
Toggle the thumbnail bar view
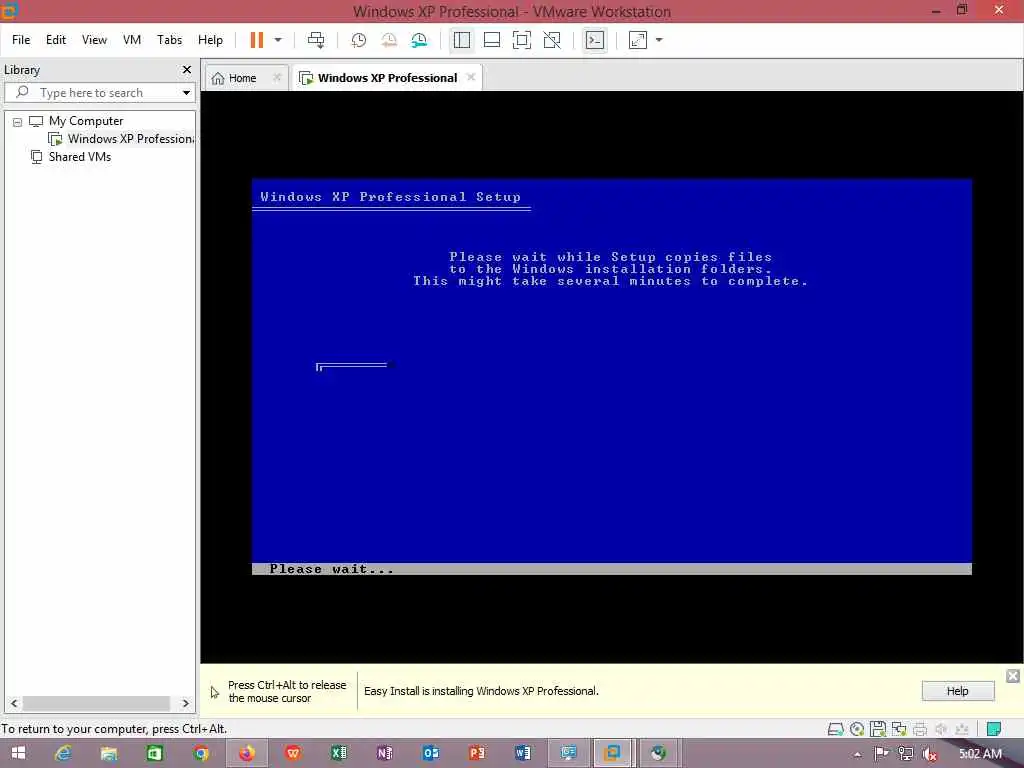click(492, 40)
